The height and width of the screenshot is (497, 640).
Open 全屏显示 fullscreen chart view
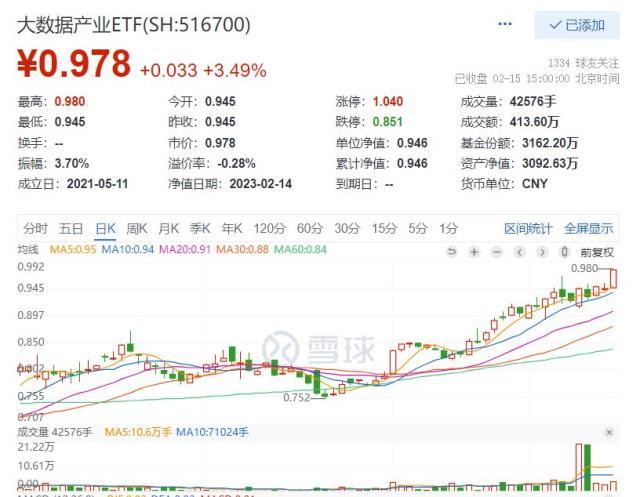tap(589, 229)
